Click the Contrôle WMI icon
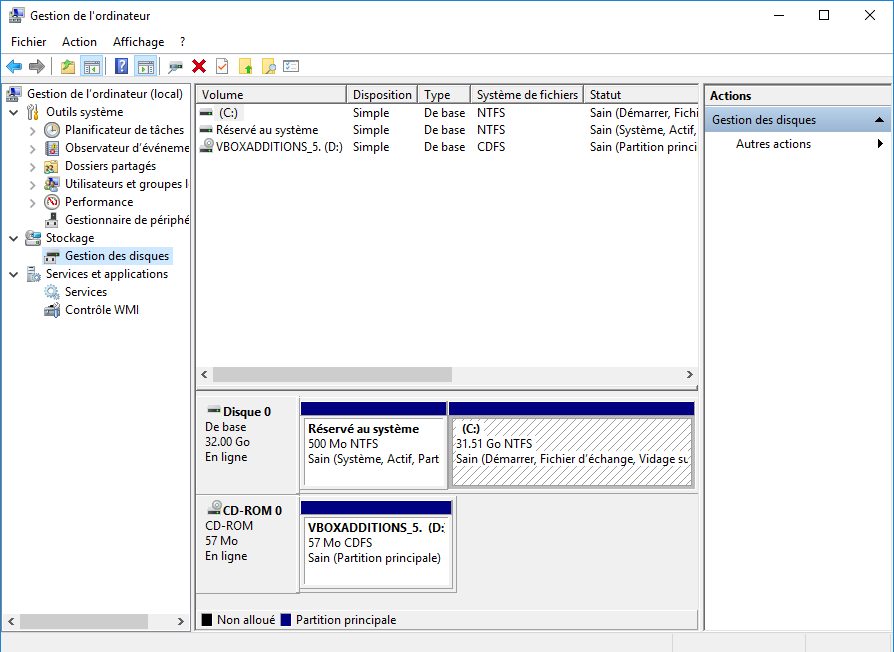 pos(52,310)
